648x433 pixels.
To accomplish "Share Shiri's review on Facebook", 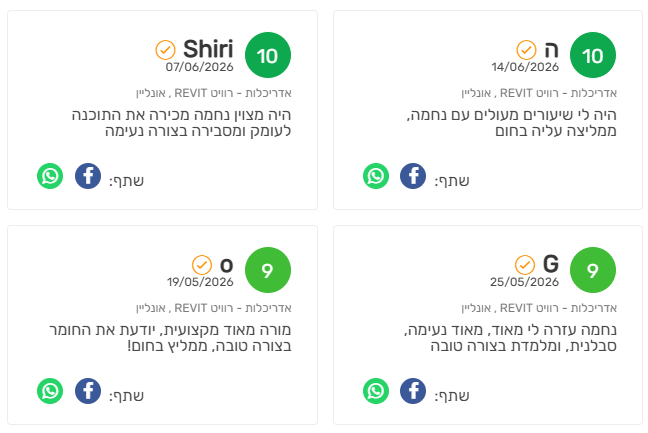I will 88,176.
